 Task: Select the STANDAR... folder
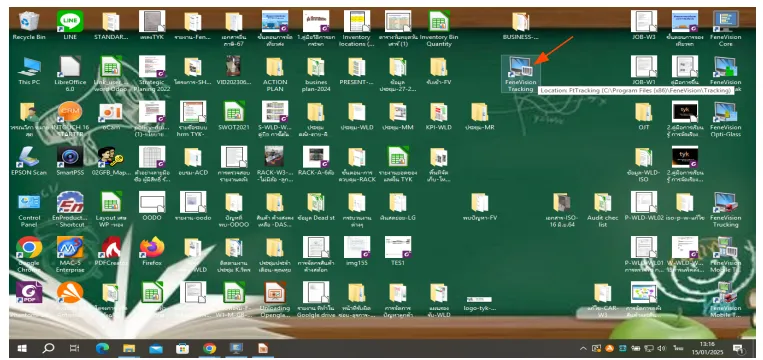click(111, 25)
